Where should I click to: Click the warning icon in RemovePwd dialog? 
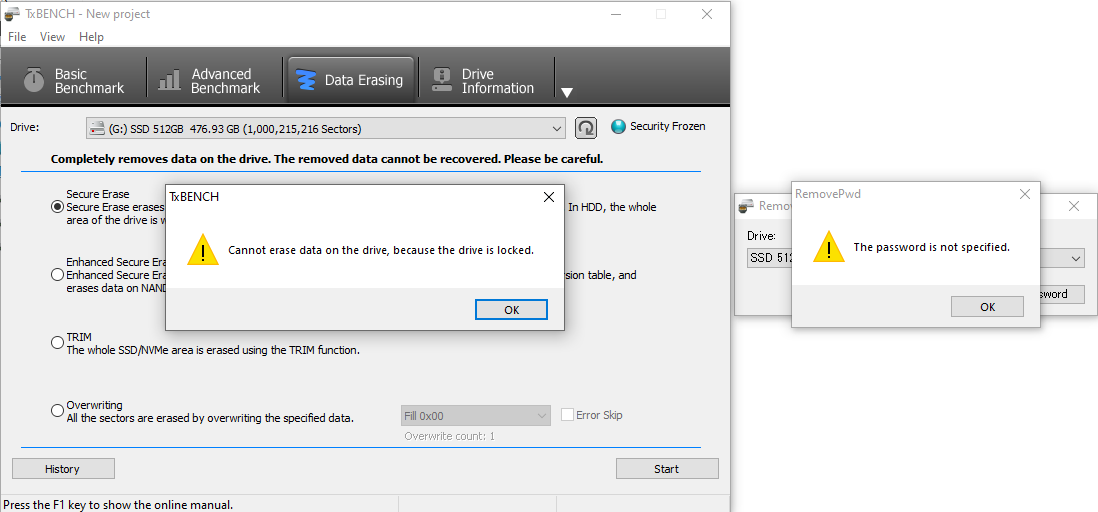point(828,247)
